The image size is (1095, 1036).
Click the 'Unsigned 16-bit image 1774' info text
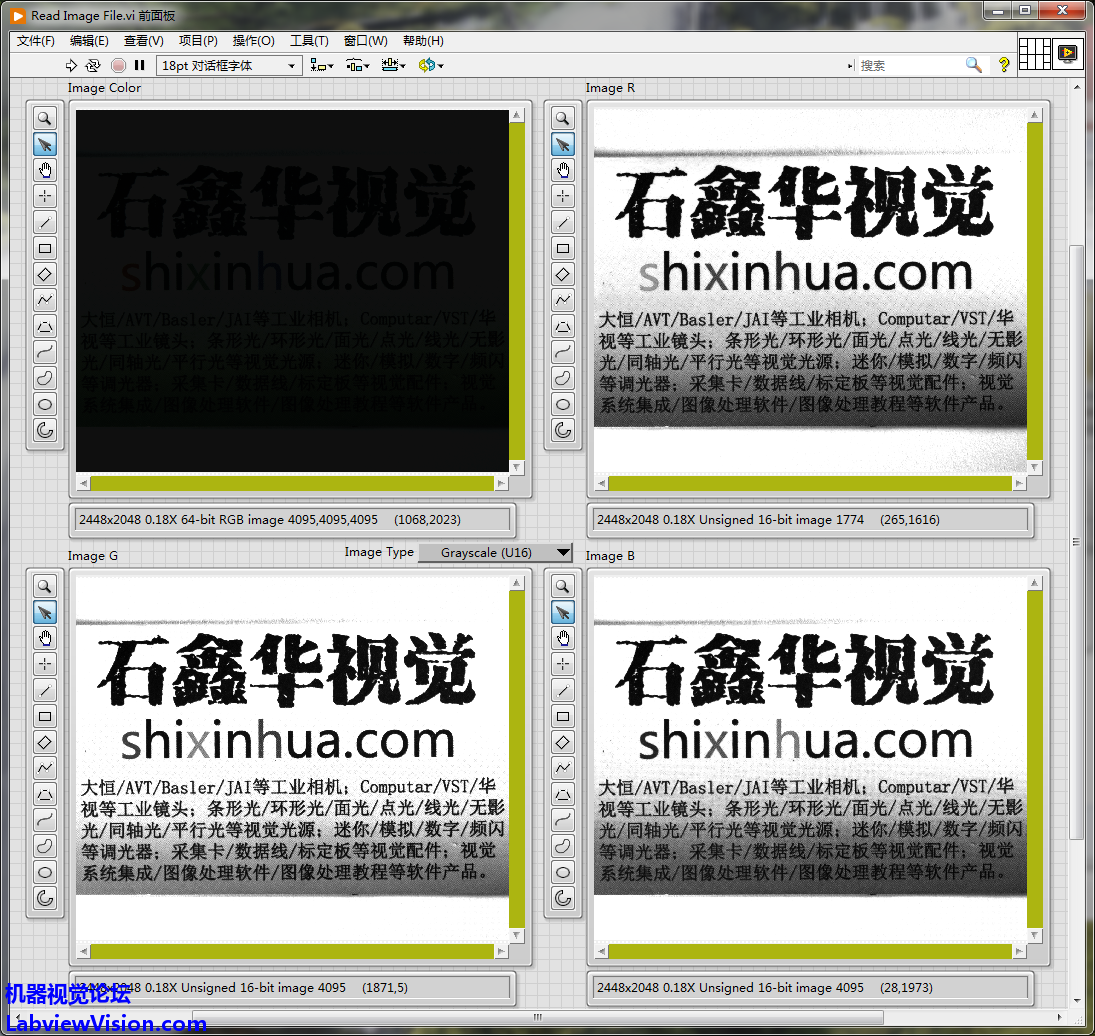(x=781, y=520)
